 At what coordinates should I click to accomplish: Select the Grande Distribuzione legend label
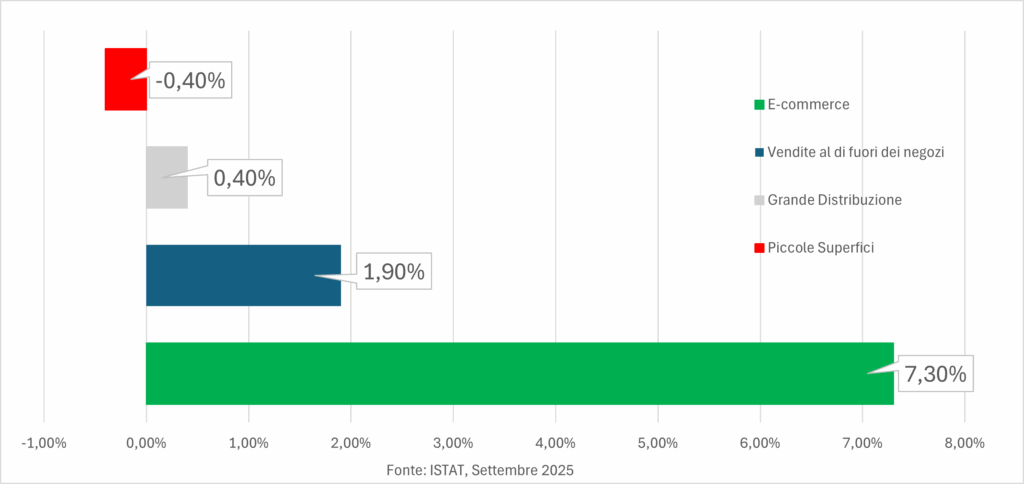pyautogui.click(x=834, y=200)
